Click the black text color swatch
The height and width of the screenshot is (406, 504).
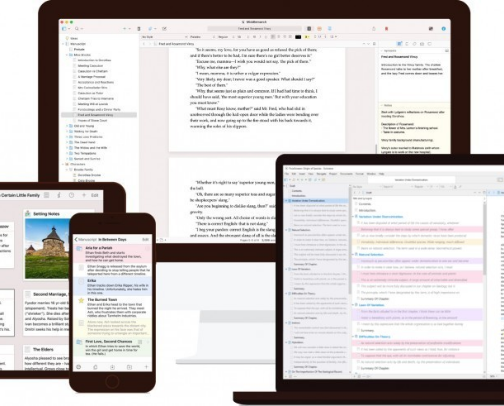click(298, 37)
